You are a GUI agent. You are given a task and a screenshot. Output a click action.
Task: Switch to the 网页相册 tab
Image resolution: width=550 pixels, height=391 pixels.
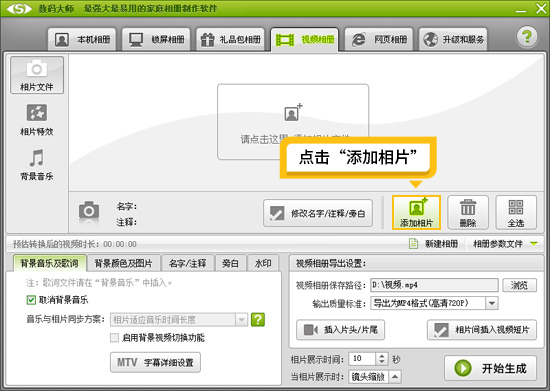click(x=379, y=39)
